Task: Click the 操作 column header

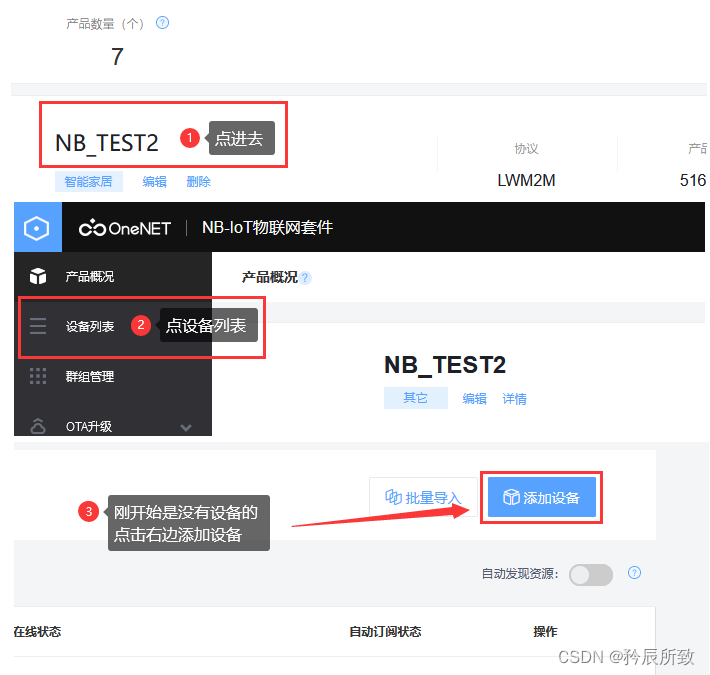Action: 545,632
